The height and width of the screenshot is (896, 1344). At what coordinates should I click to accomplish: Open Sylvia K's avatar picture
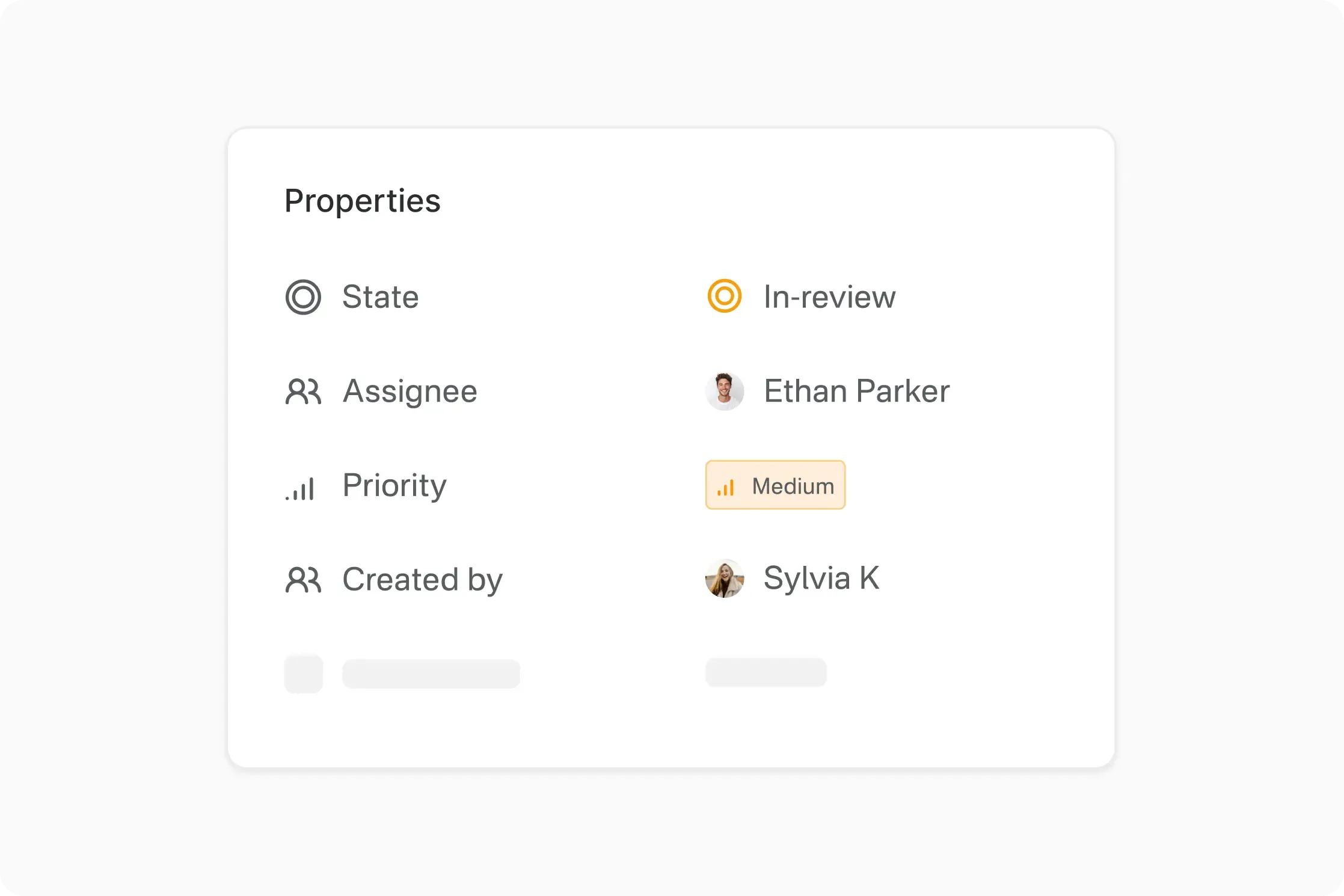coord(725,579)
